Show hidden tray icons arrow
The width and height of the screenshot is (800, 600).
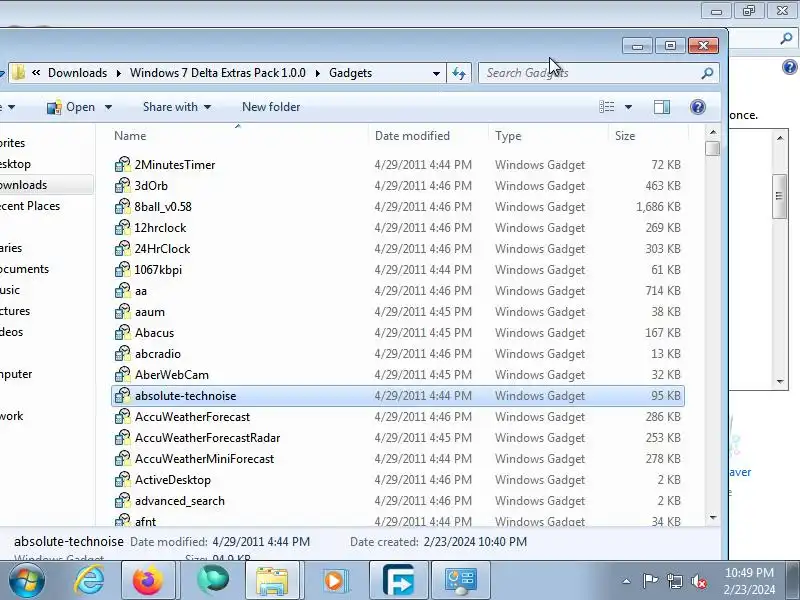(x=626, y=581)
